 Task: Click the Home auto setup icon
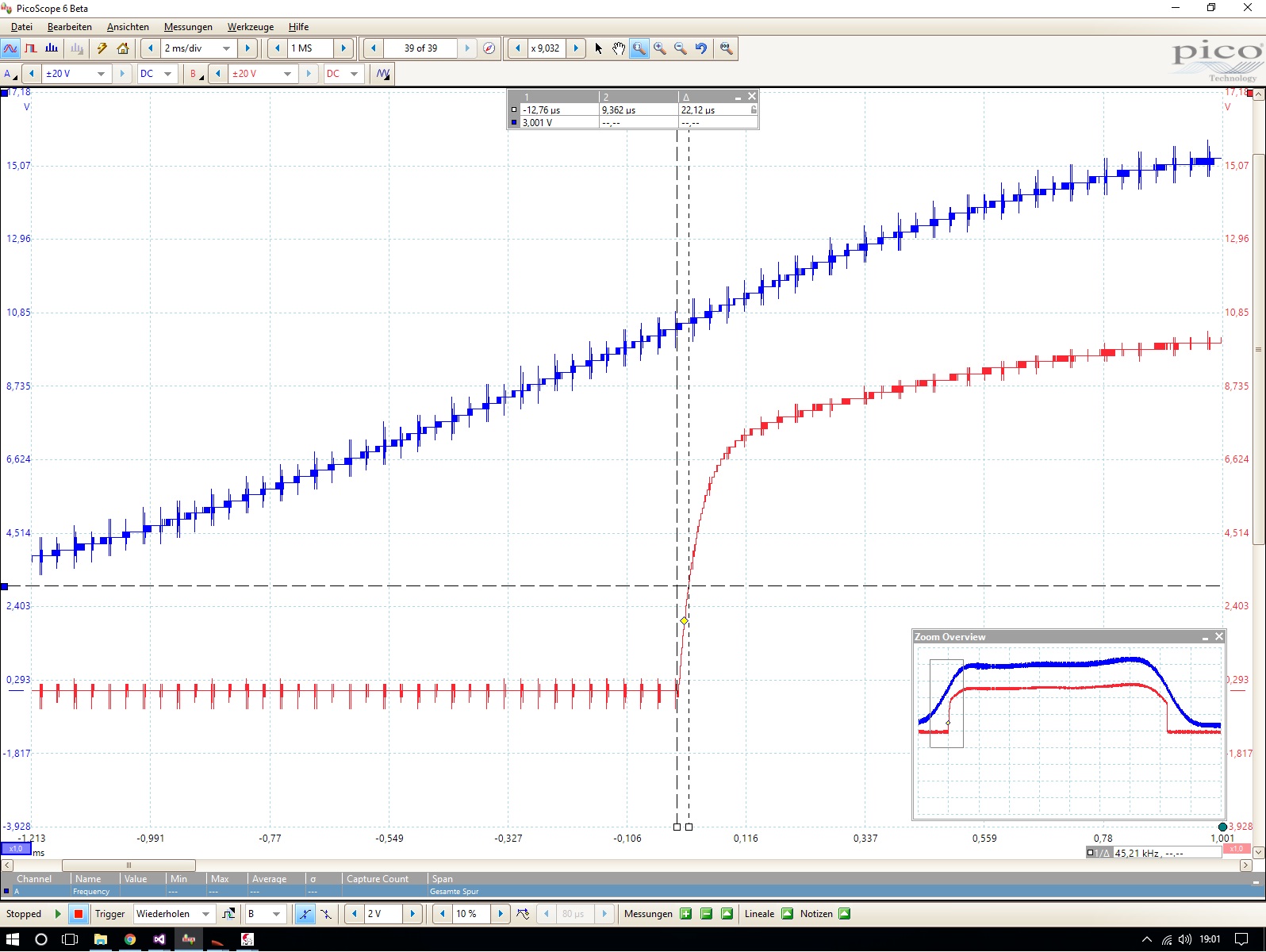coord(123,48)
